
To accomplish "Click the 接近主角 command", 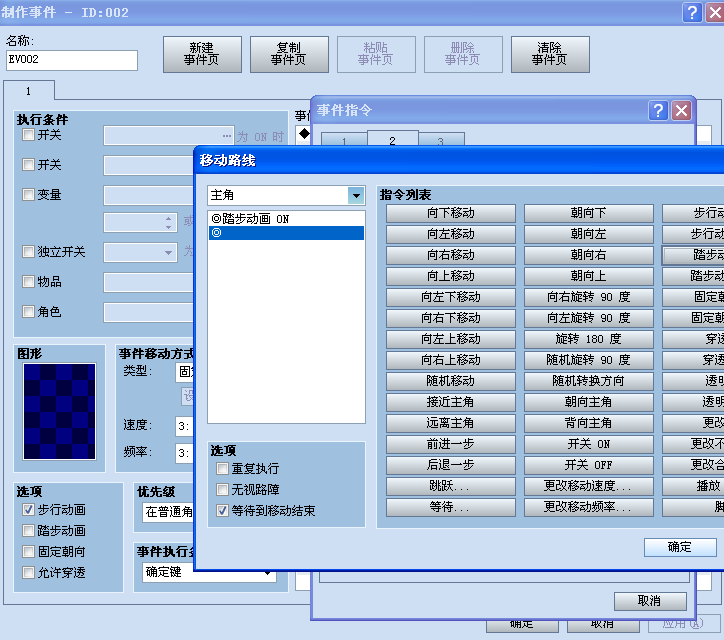I will click(x=451, y=402).
